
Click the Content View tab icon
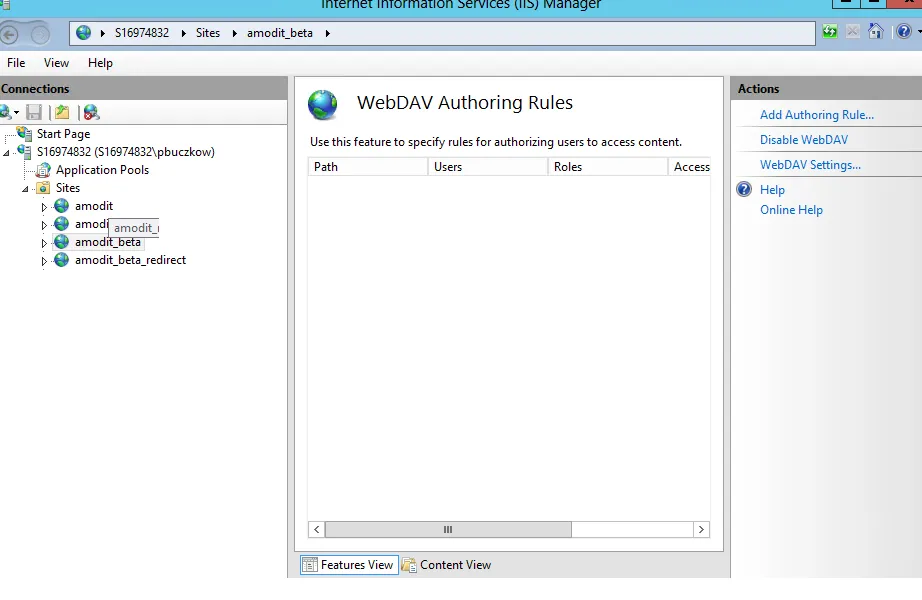click(409, 565)
